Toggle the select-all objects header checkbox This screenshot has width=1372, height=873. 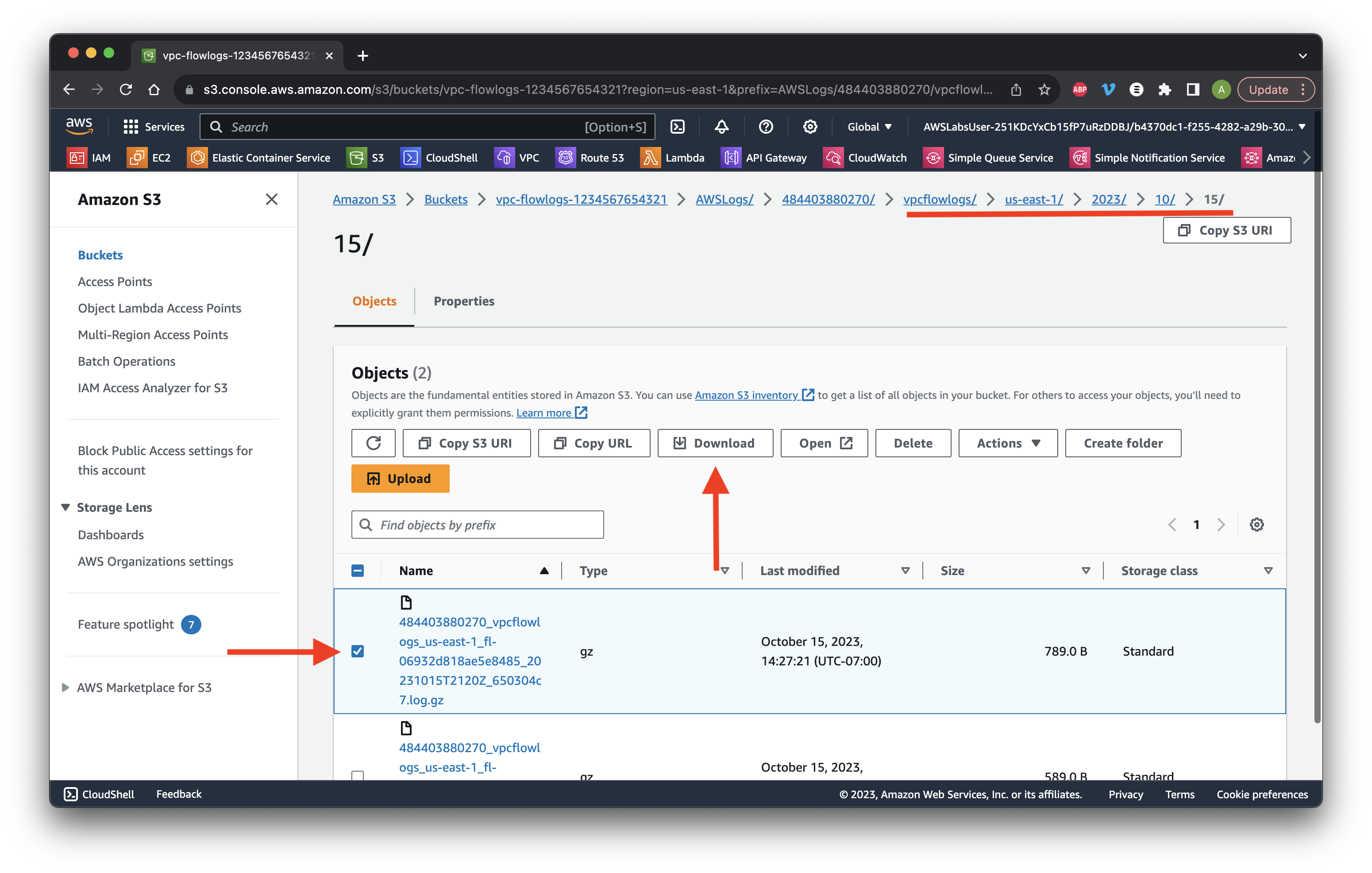pos(357,570)
